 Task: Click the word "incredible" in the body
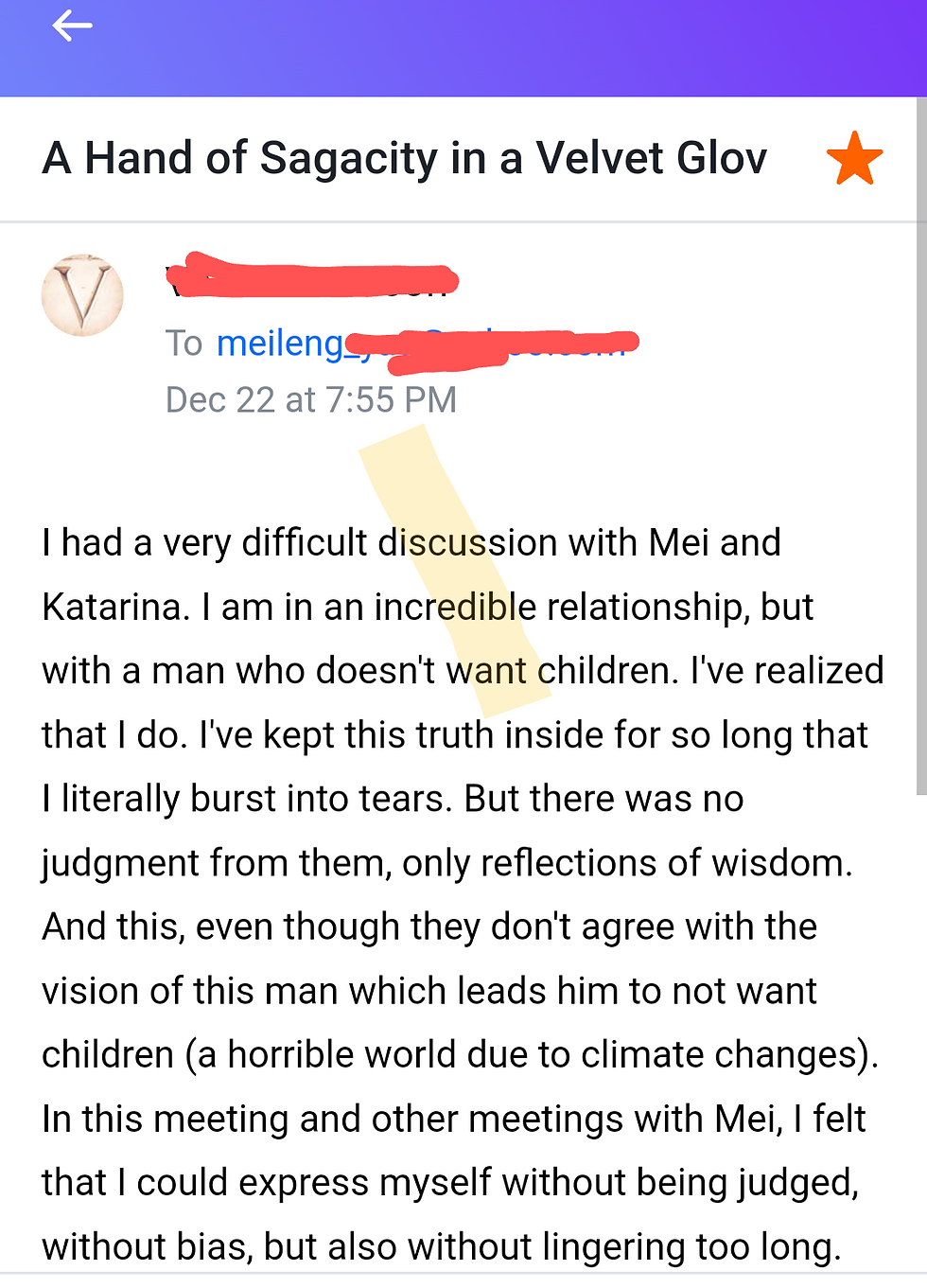point(455,608)
